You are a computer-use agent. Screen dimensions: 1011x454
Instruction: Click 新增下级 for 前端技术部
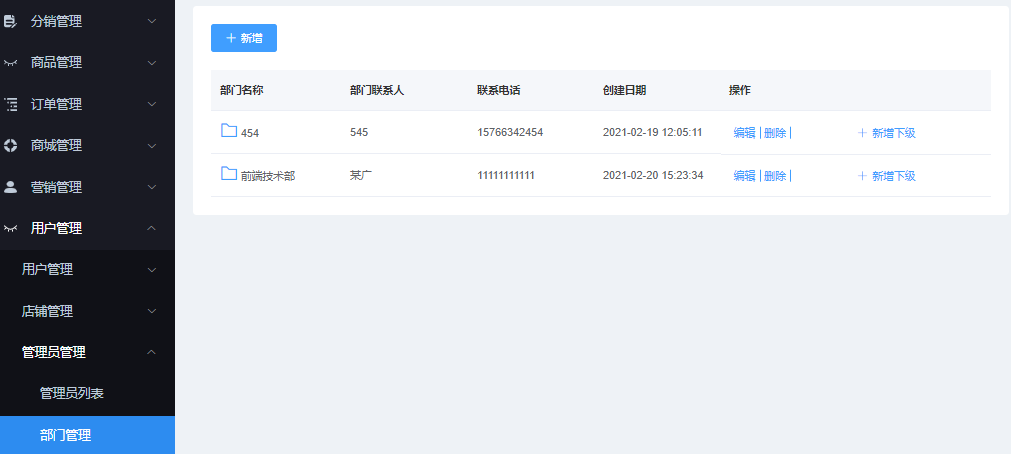click(886, 176)
